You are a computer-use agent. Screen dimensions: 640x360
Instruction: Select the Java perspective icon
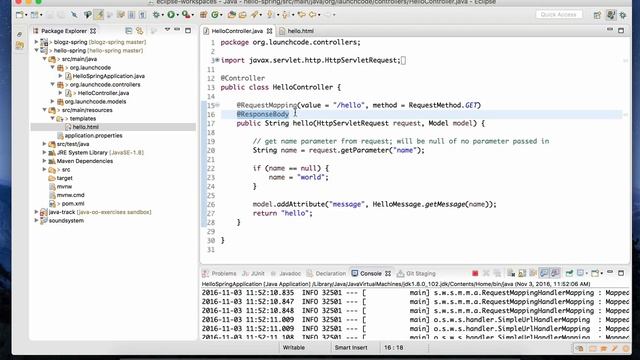point(611,15)
